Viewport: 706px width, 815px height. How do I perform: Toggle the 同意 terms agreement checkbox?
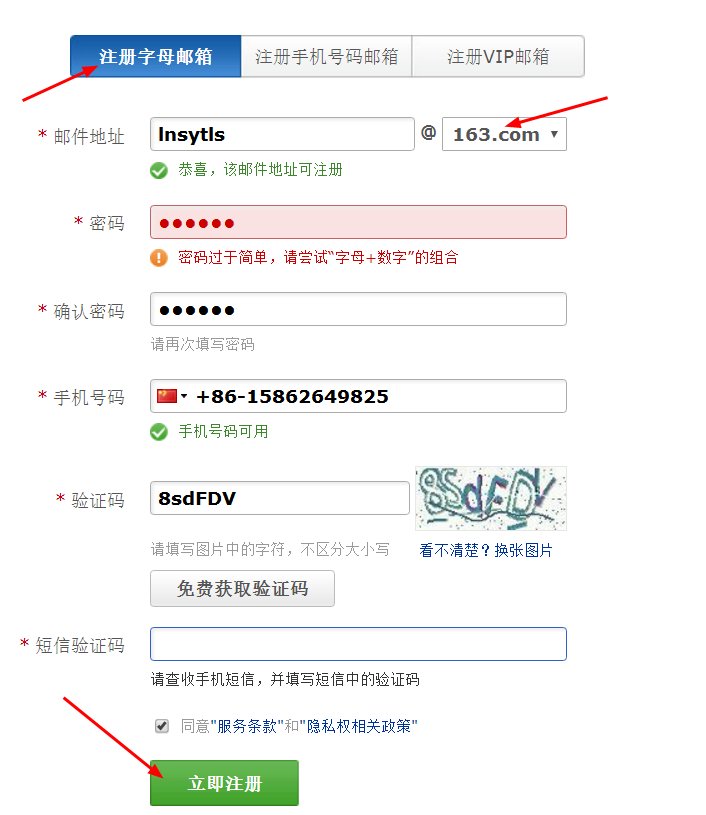pyautogui.click(x=162, y=726)
